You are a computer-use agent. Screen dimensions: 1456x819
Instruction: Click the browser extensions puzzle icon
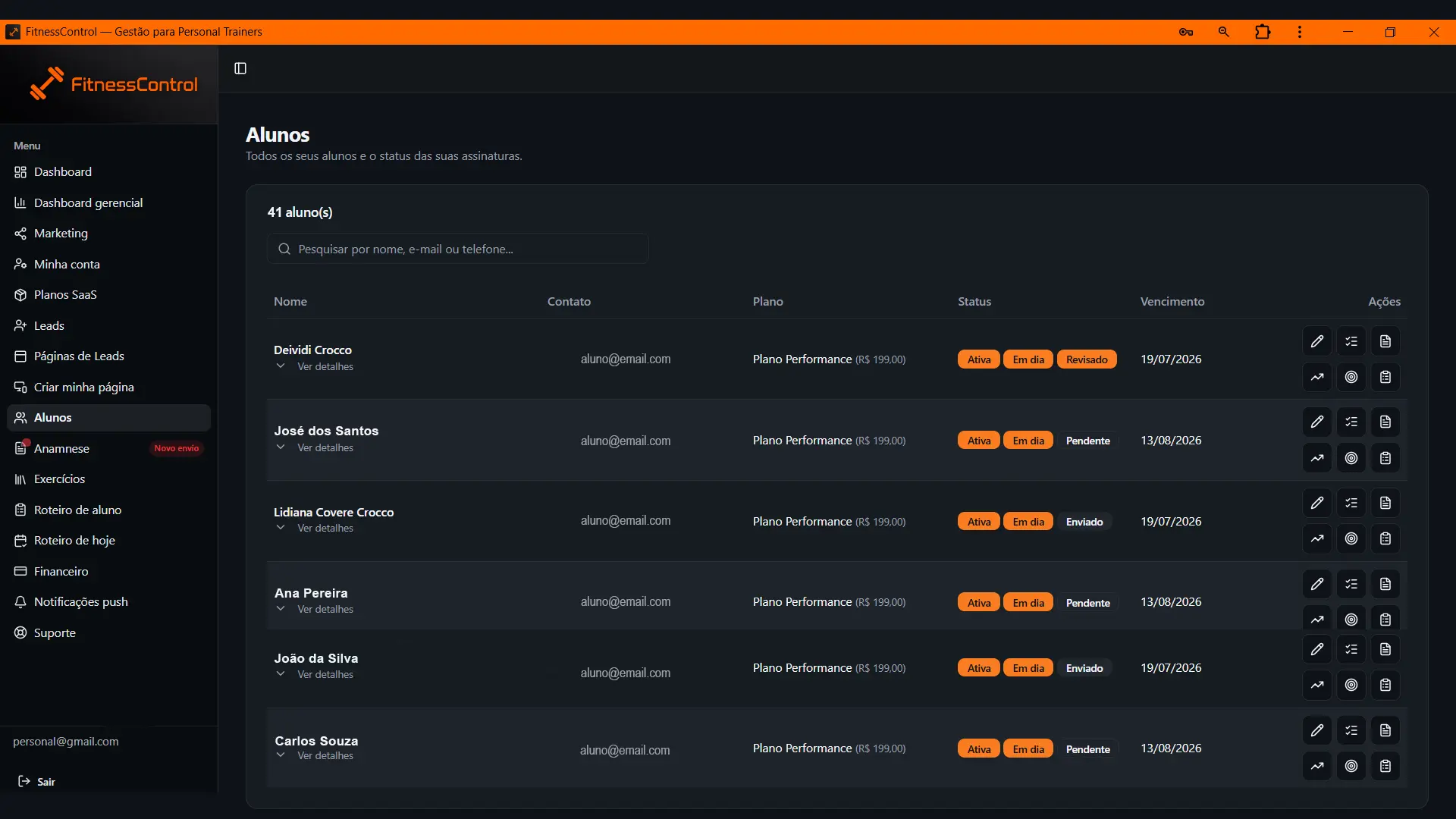(1263, 32)
